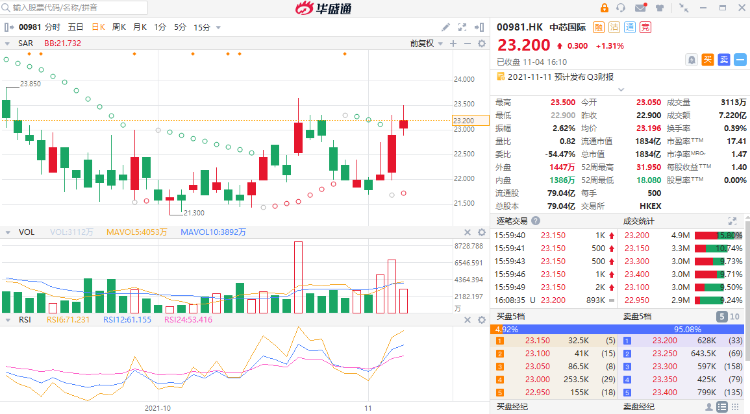Switch to 分时 intraday tab
The height and width of the screenshot is (414, 750).
[x=53, y=27]
